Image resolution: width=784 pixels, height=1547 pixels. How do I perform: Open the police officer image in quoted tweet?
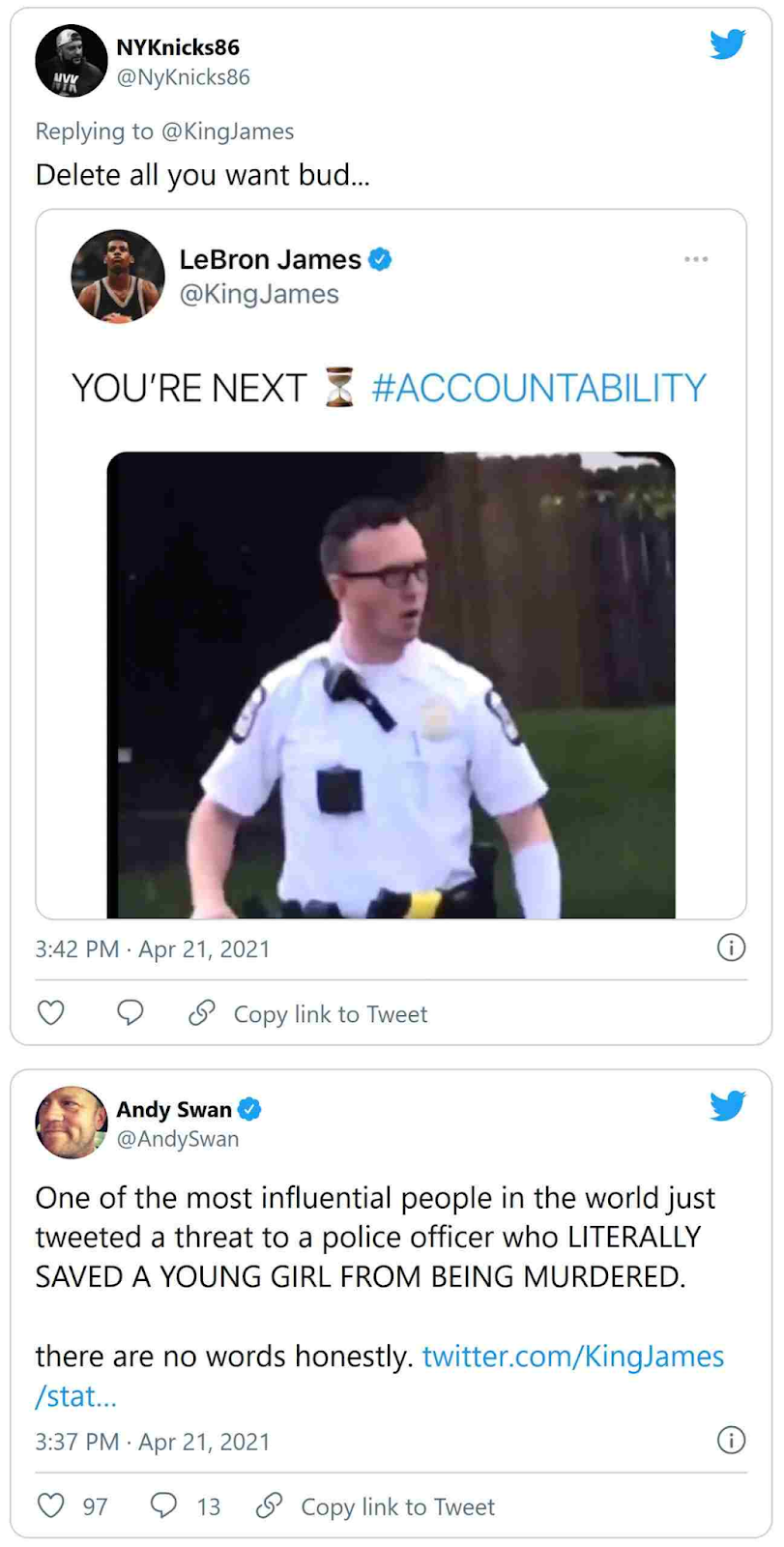point(391,685)
